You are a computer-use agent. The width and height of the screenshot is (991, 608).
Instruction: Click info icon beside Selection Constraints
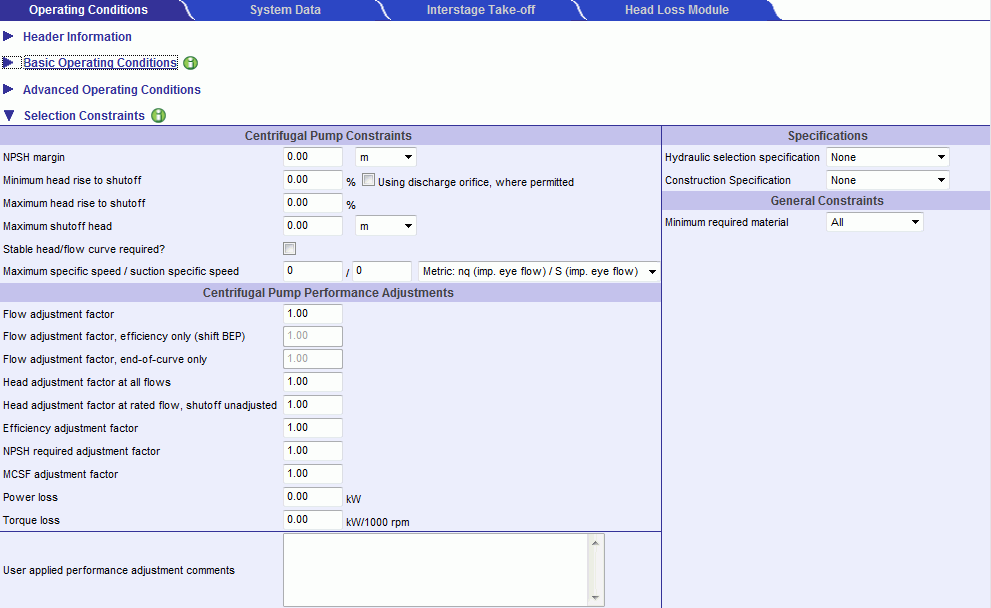click(158, 116)
